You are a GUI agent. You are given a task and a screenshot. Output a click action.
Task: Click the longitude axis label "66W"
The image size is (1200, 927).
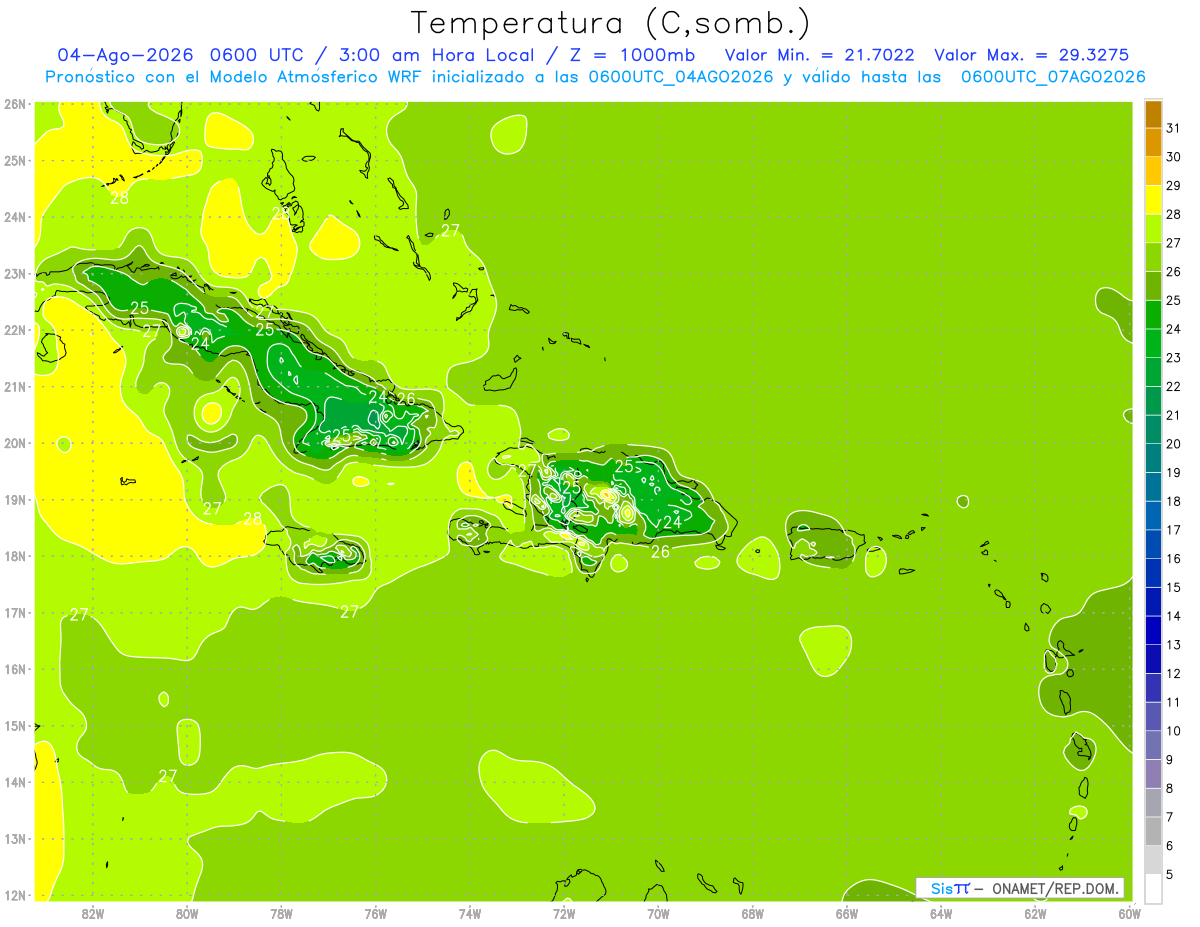coord(847,913)
